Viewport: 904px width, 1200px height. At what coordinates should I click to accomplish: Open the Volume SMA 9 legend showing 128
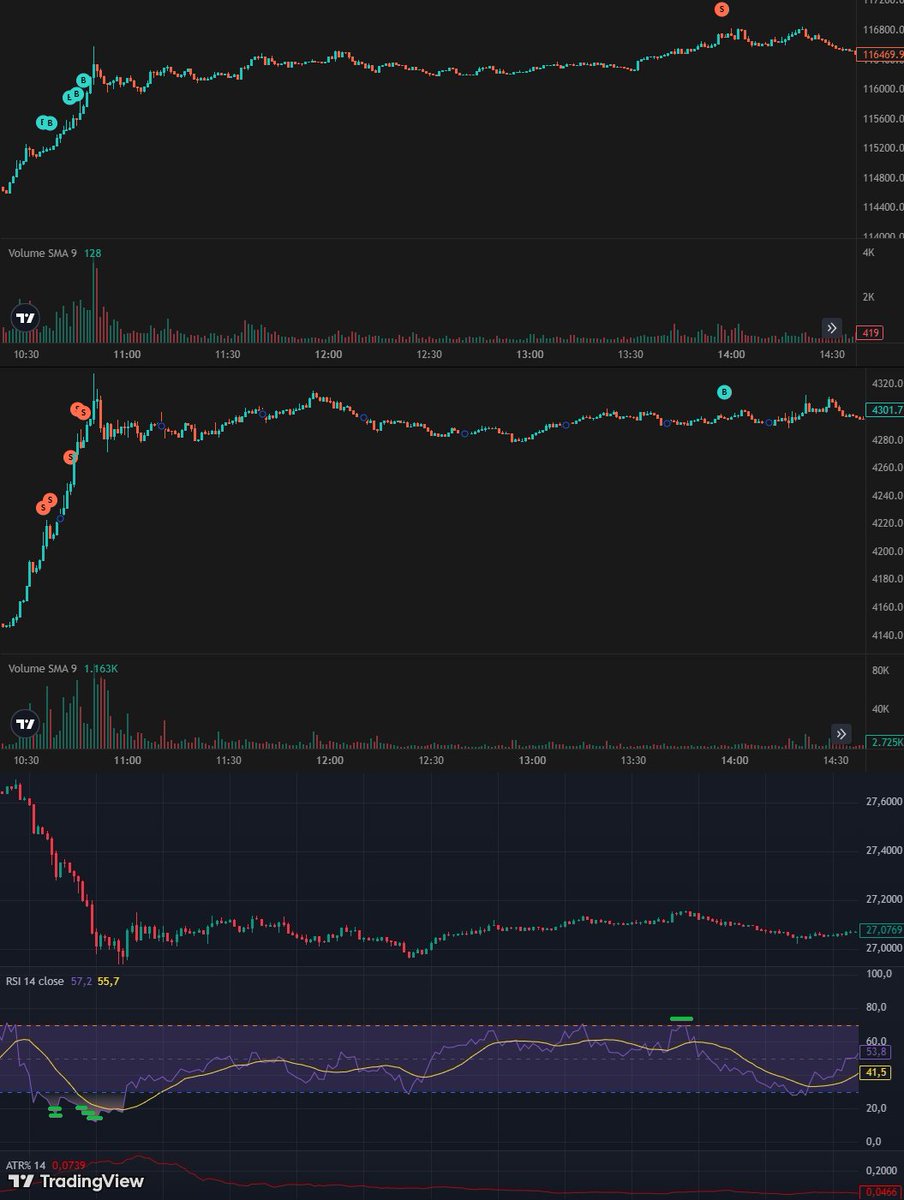click(x=55, y=253)
